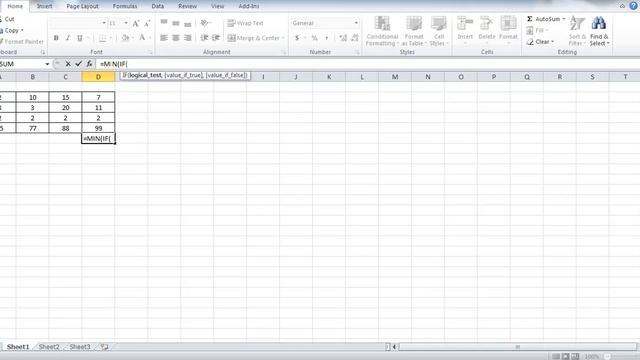Open the Data tab
Viewport: 640px width, 360px height.
(158, 6)
